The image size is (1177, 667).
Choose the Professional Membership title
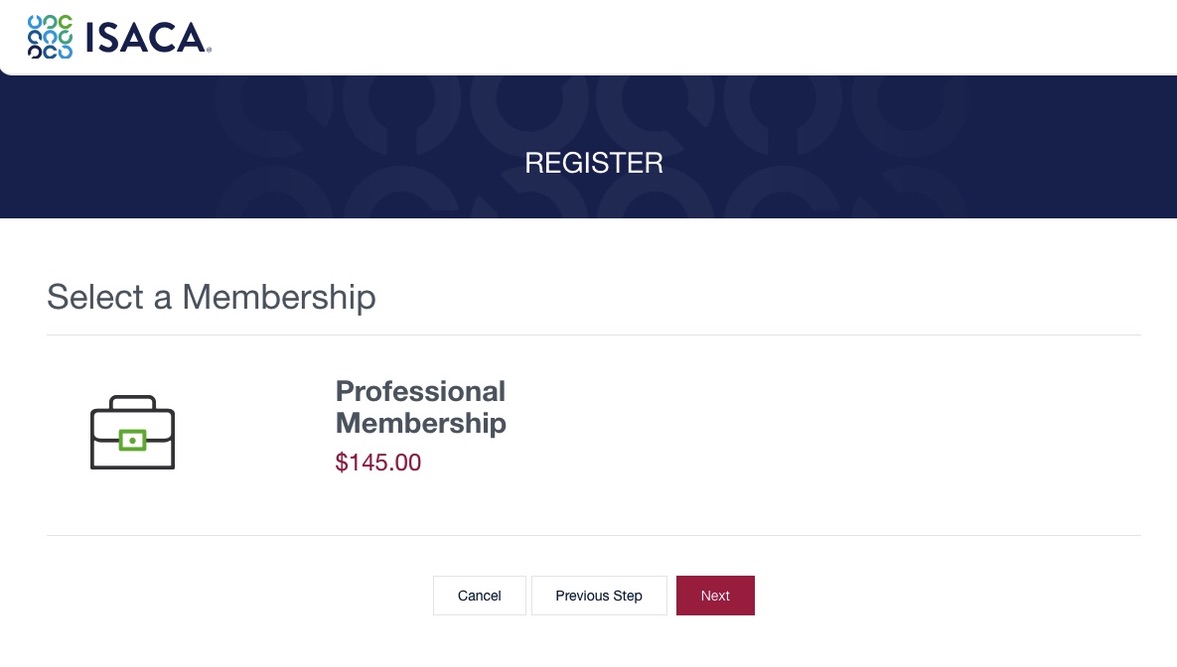point(420,407)
